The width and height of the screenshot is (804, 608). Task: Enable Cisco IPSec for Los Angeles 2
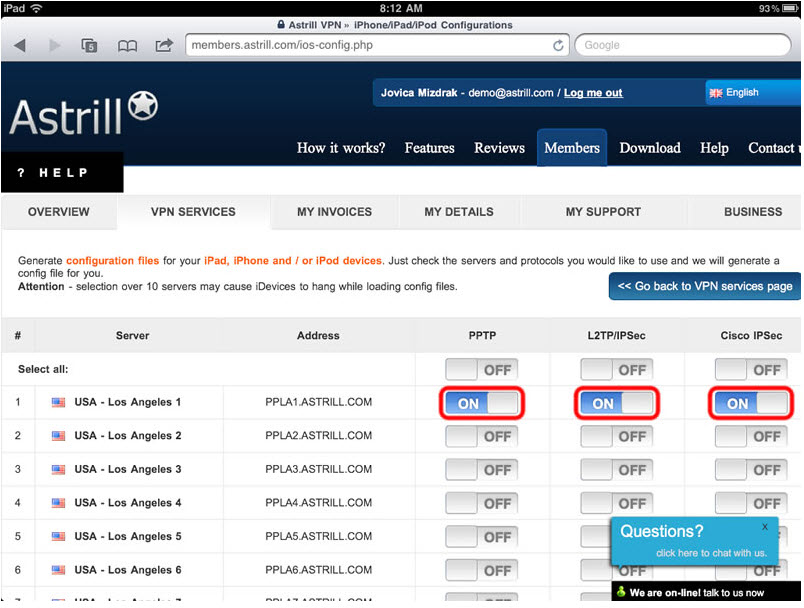(751, 436)
